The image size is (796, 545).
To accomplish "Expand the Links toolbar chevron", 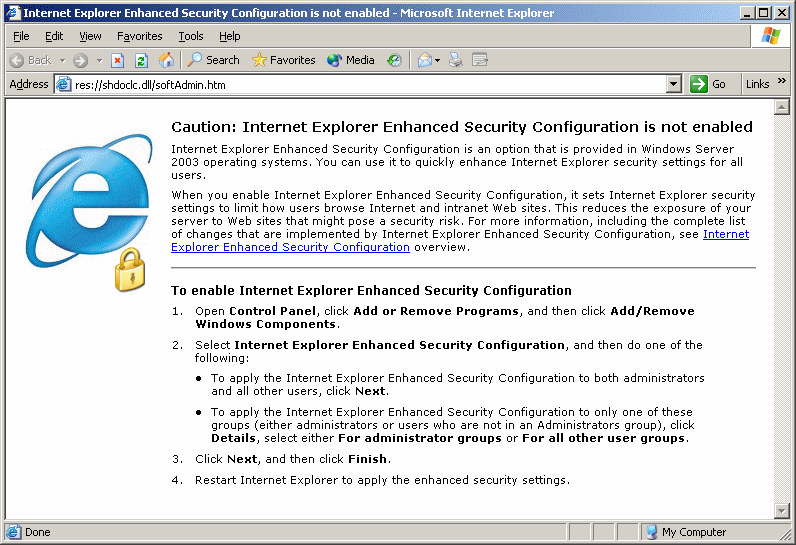I will point(781,81).
